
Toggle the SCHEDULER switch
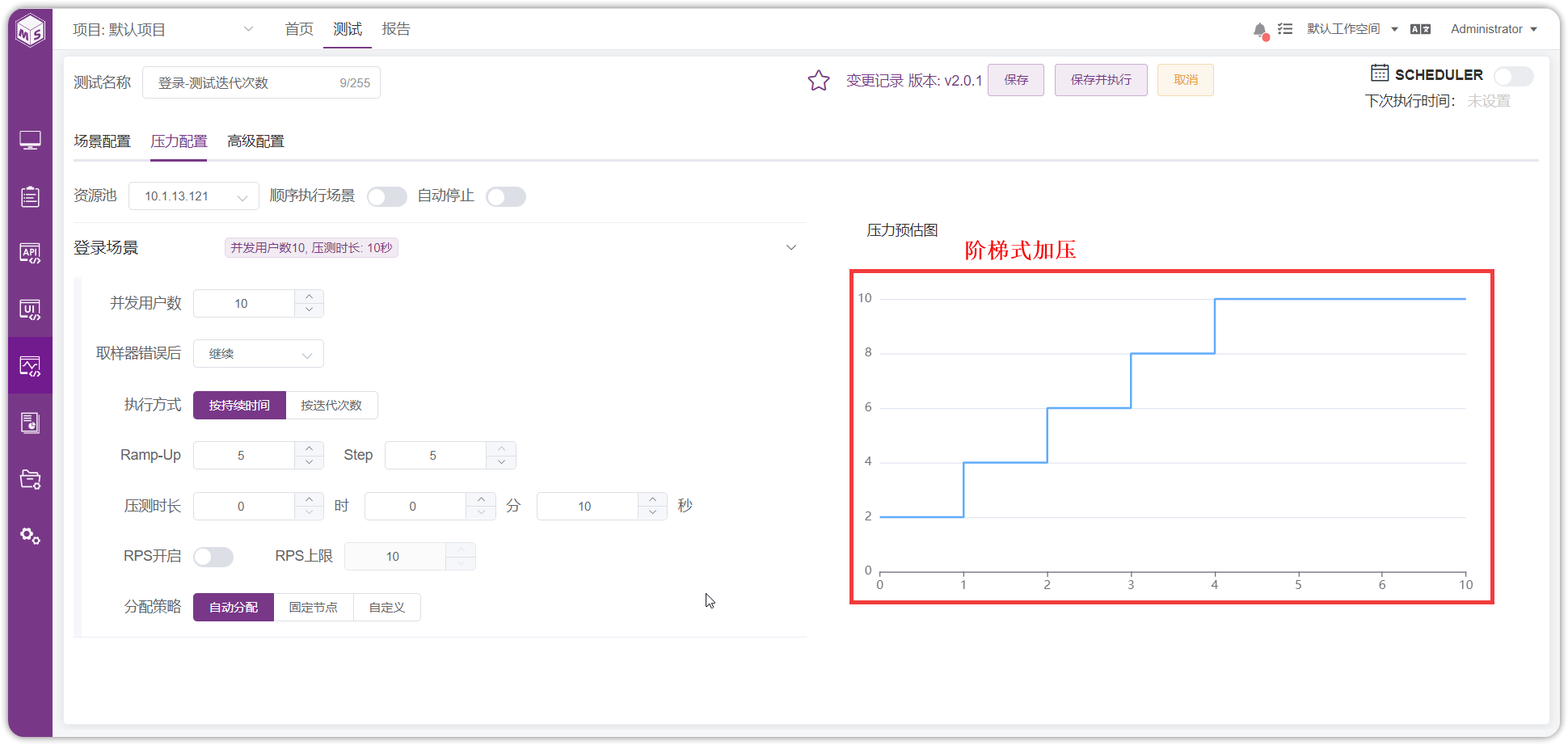pyautogui.click(x=1513, y=76)
